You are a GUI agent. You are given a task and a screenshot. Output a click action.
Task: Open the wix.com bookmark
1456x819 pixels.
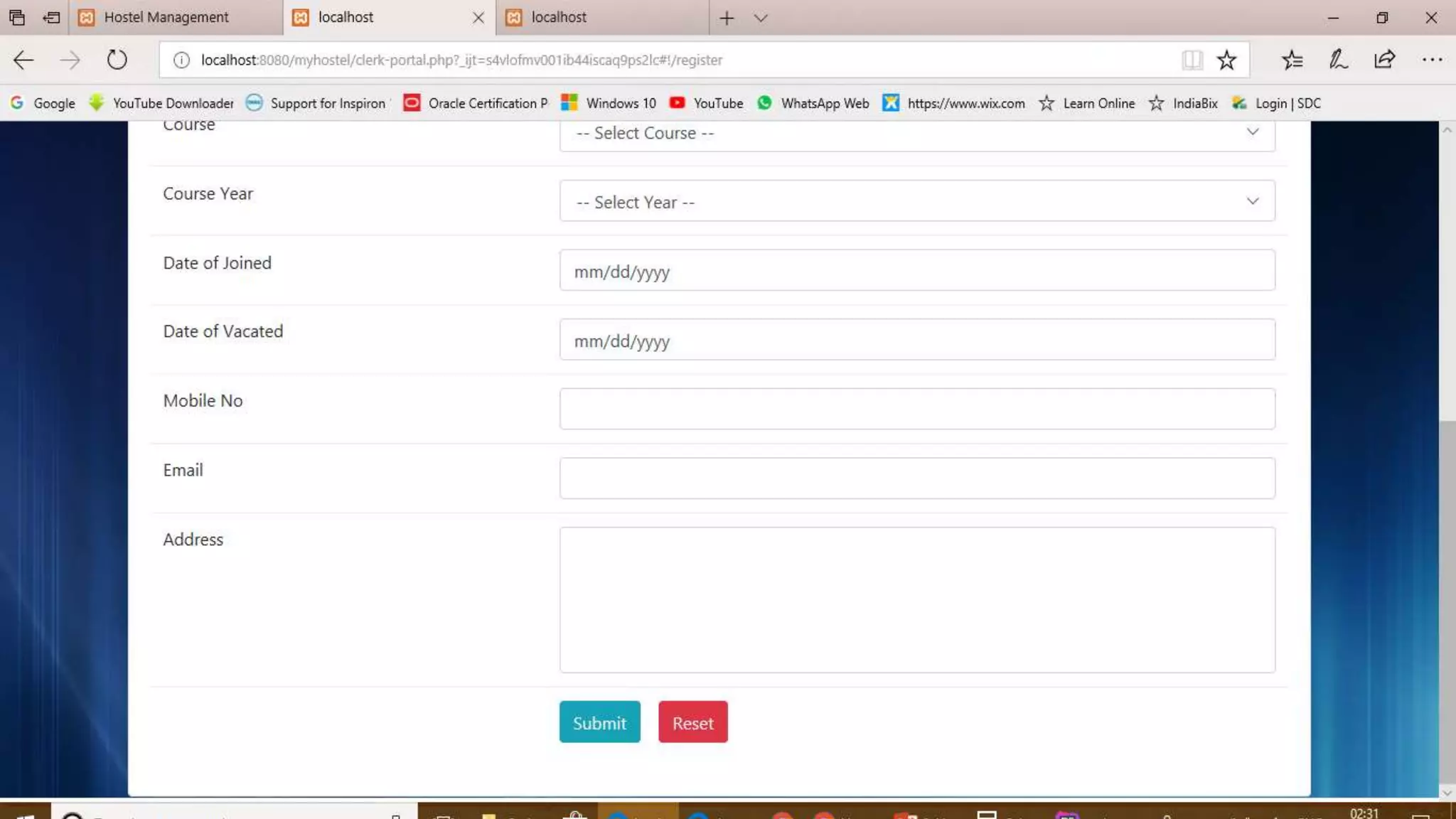pos(954,103)
